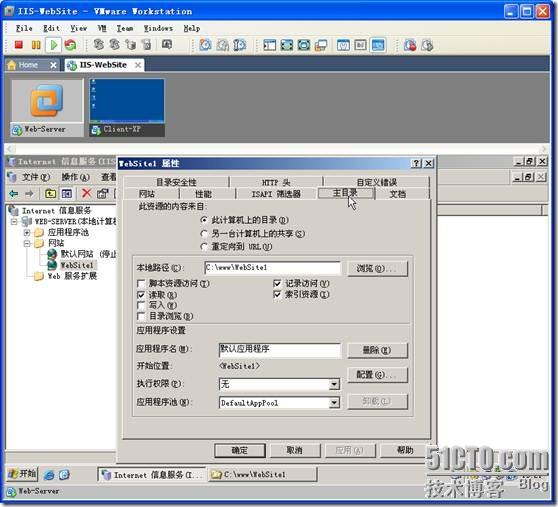Switch to the 目录安全性 tab
Viewport: 558px width, 507px height.
(177, 182)
